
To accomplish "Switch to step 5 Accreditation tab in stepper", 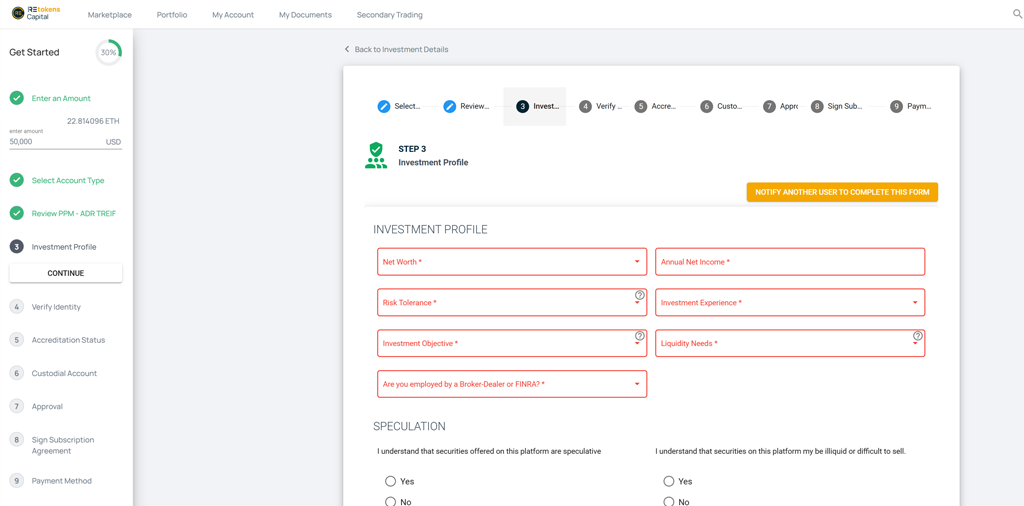I will pos(656,106).
